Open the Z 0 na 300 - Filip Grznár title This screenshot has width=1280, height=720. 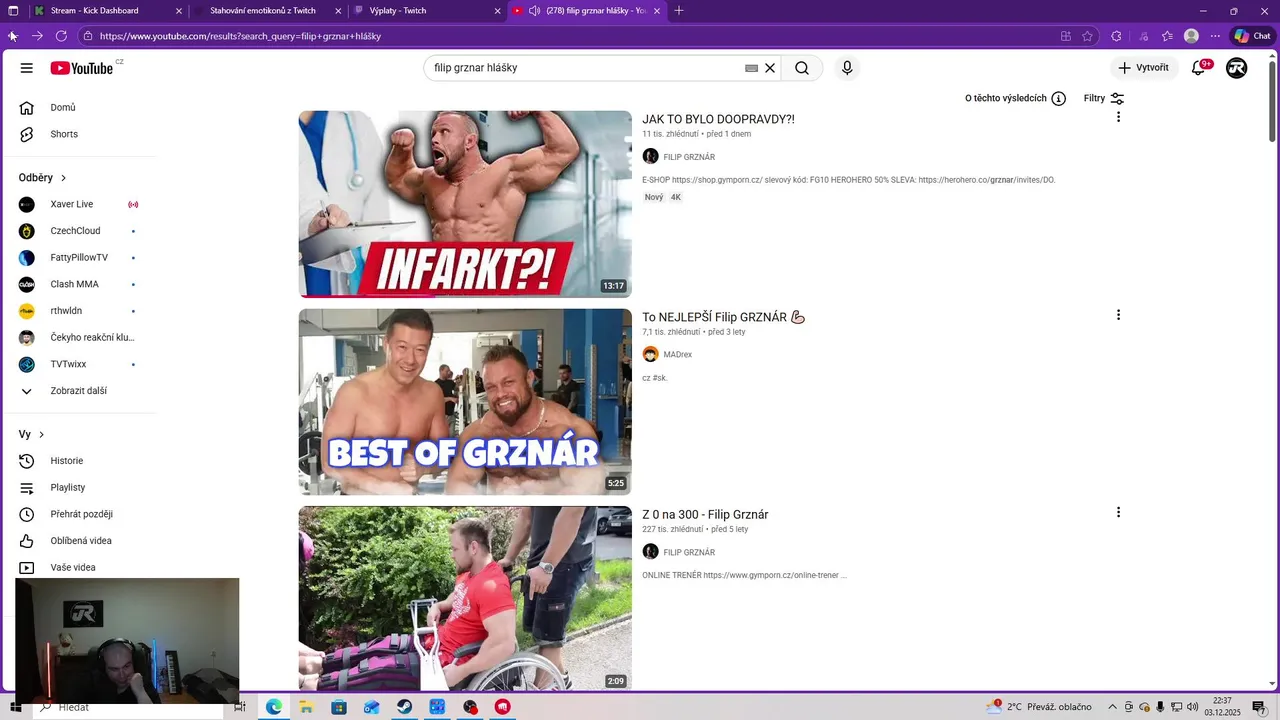[705, 515]
